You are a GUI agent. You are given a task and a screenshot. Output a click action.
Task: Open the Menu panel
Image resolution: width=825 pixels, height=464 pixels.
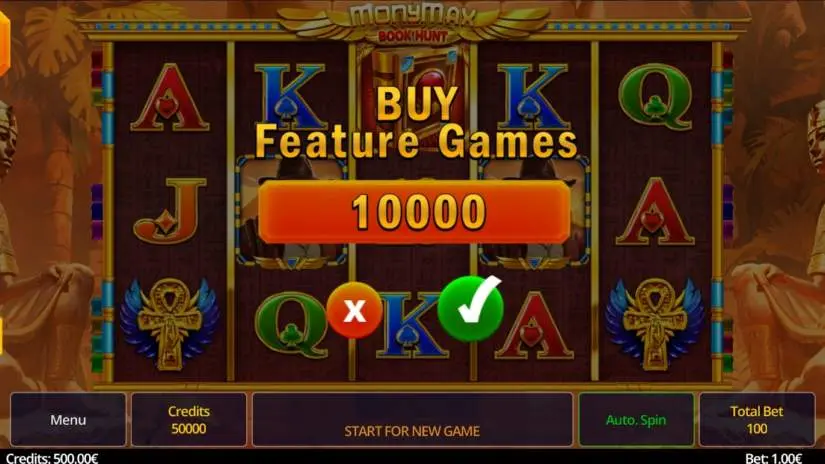click(x=68, y=420)
